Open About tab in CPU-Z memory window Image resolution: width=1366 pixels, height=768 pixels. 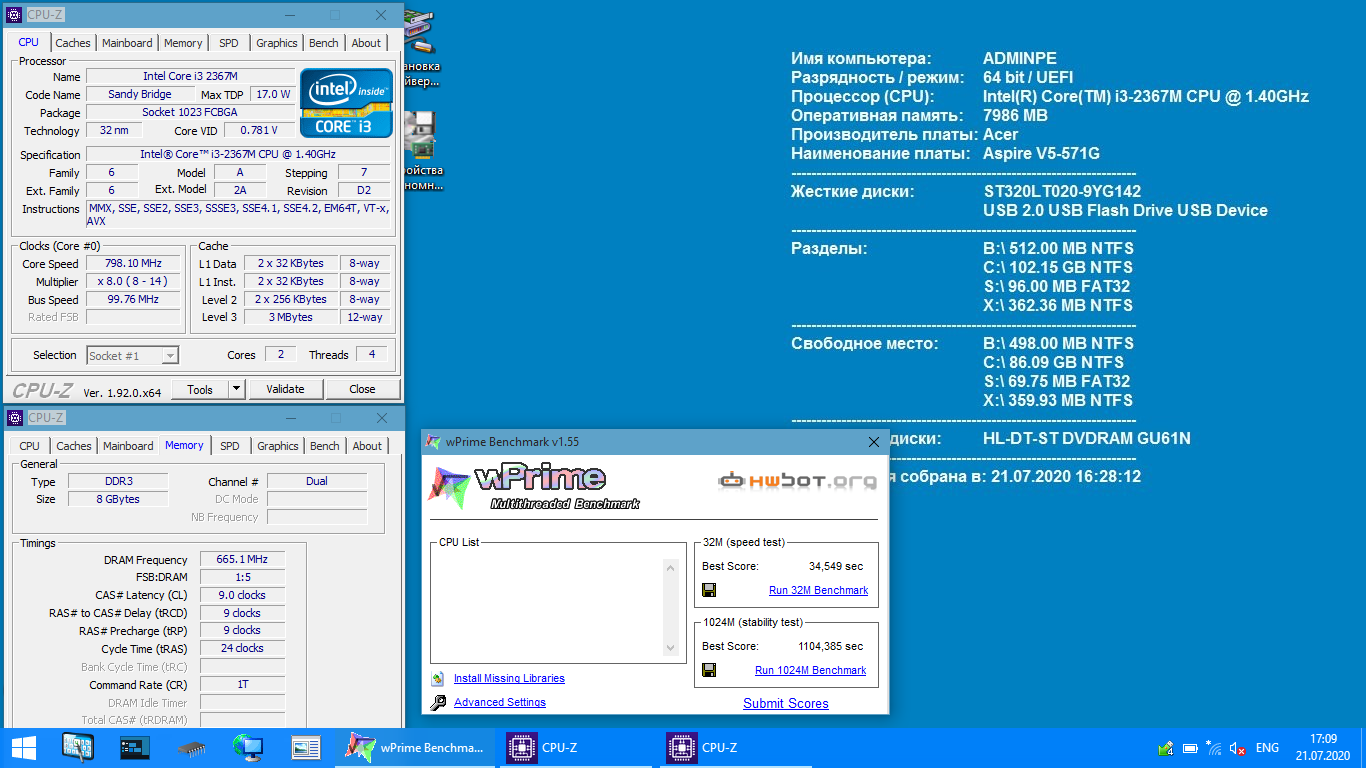tap(367, 446)
